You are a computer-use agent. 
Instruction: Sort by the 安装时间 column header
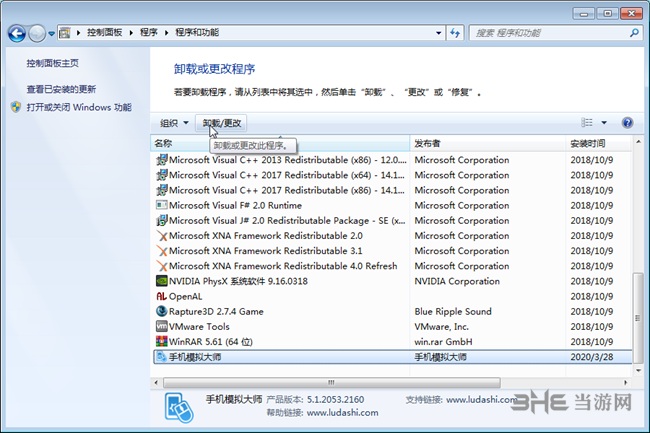tap(599, 143)
